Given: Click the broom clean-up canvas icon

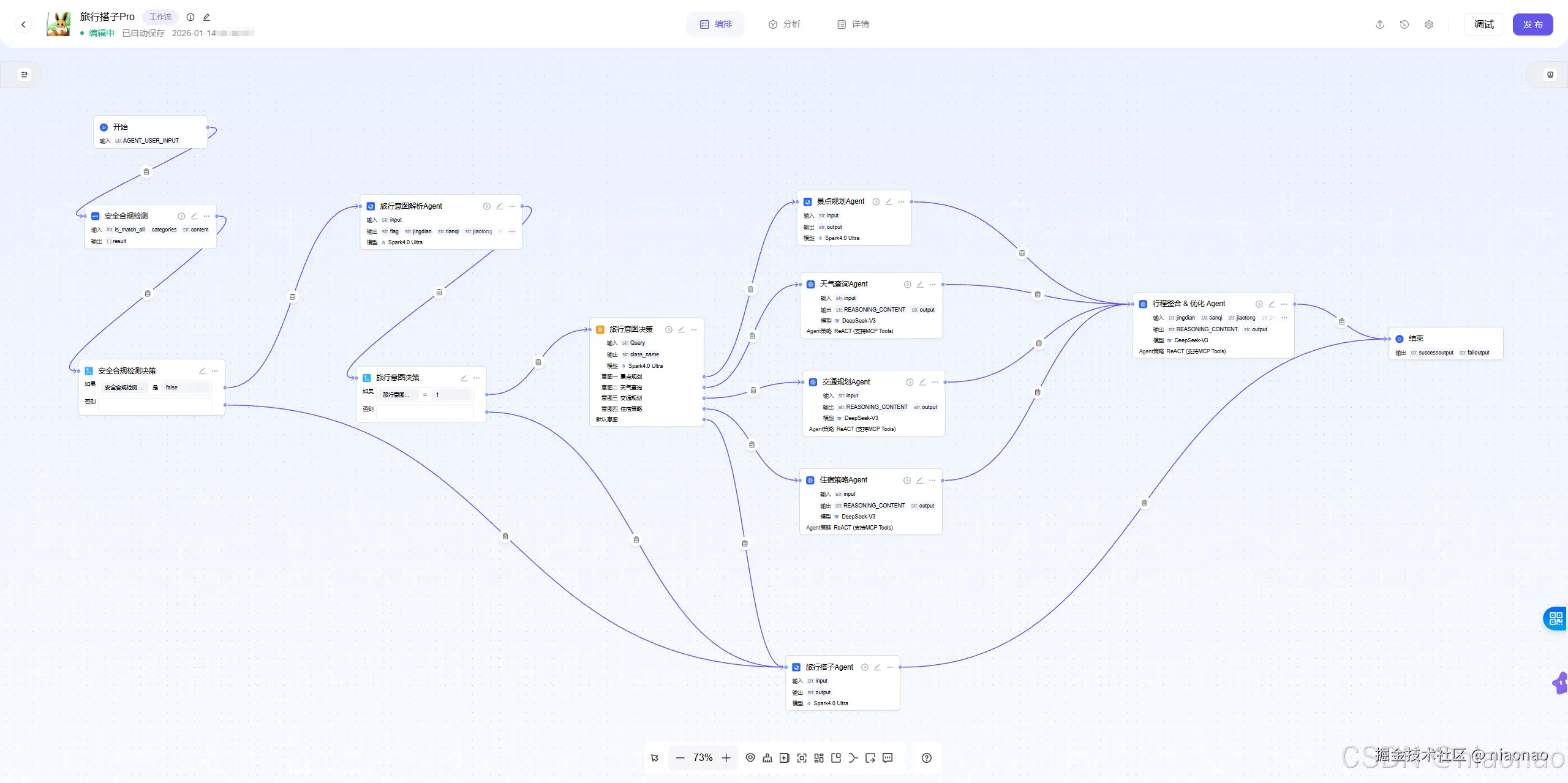Looking at the screenshot, I should (x=767, y=758).
